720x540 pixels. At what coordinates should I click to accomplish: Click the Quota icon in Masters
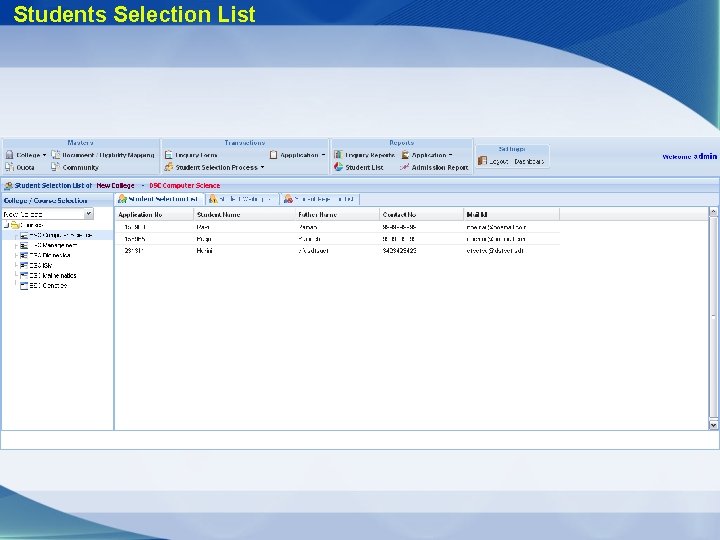click(10, 167)
